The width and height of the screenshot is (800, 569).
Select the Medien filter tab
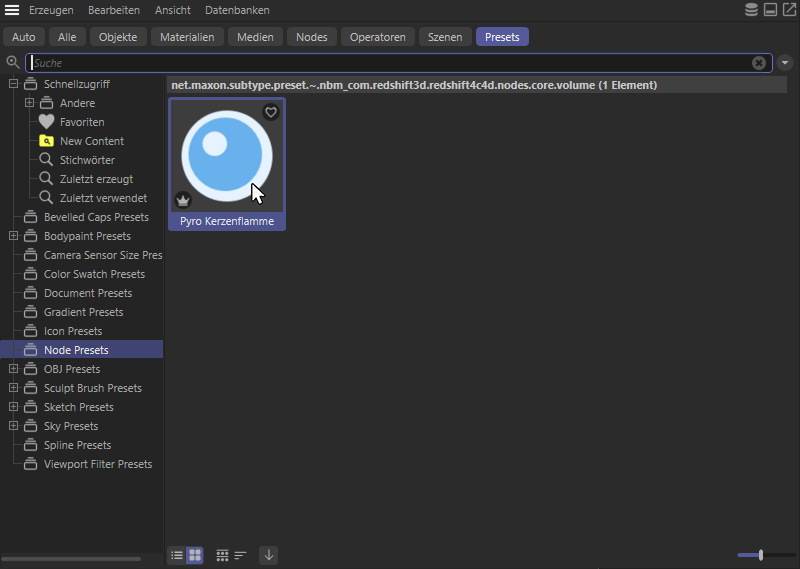[x=255, y=37]
